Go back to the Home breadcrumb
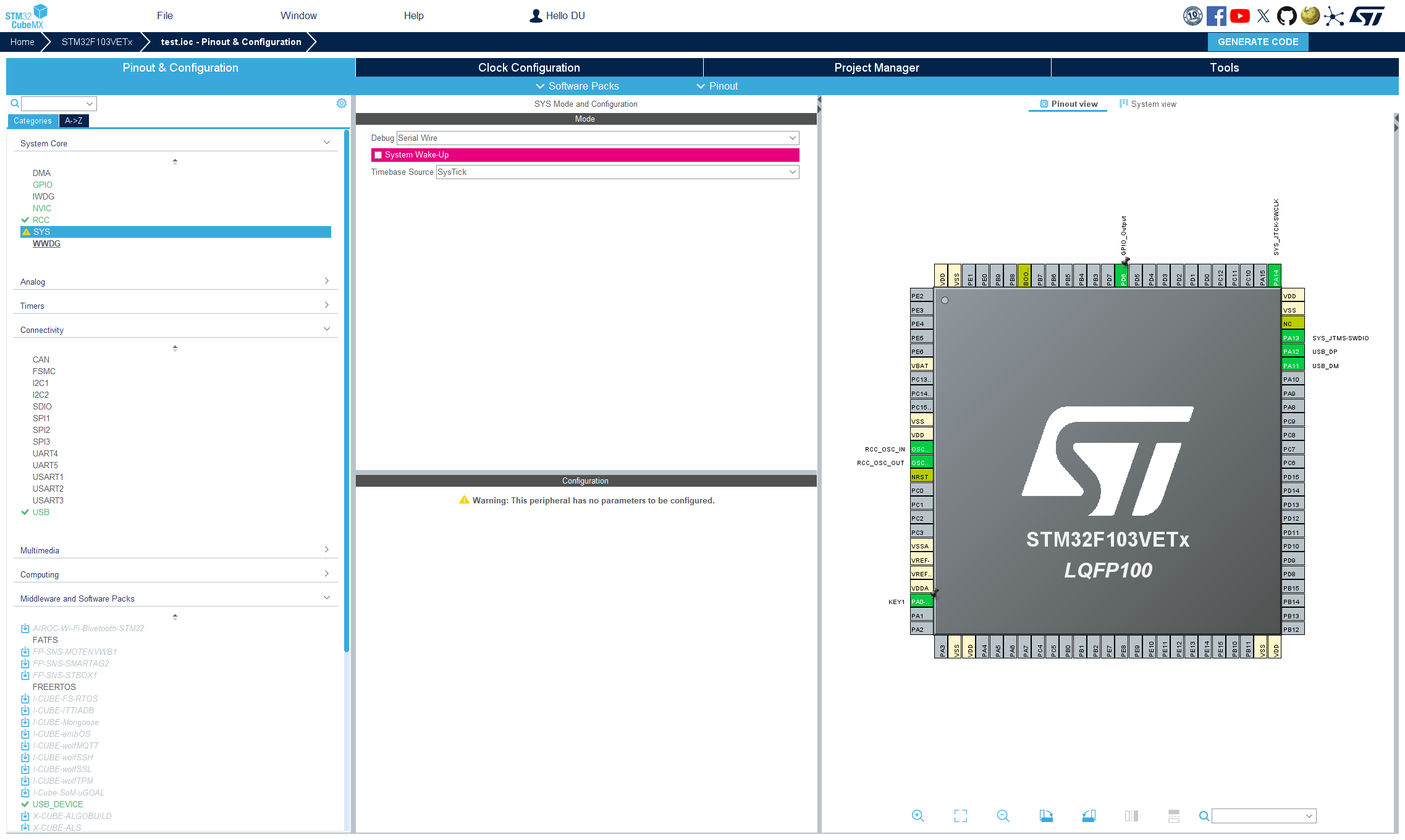The height and width of the screenshot is (840, 1405). pyautogui.click(x=22, y=41)
